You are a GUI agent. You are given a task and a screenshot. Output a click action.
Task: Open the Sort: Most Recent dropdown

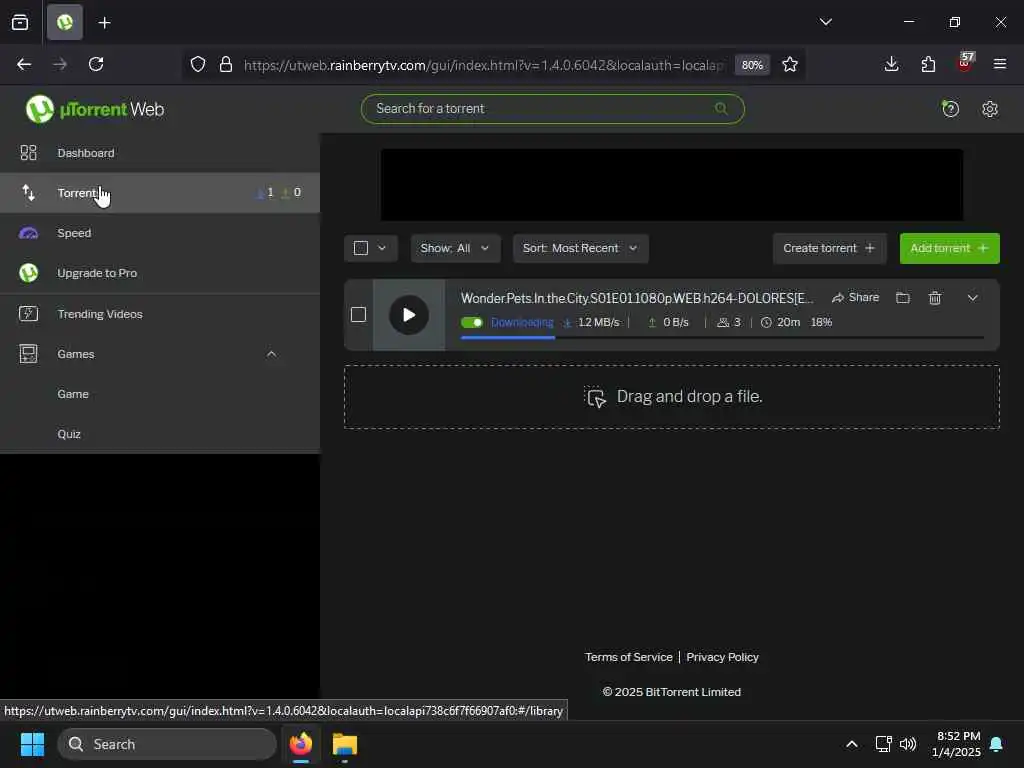[581, 248]
